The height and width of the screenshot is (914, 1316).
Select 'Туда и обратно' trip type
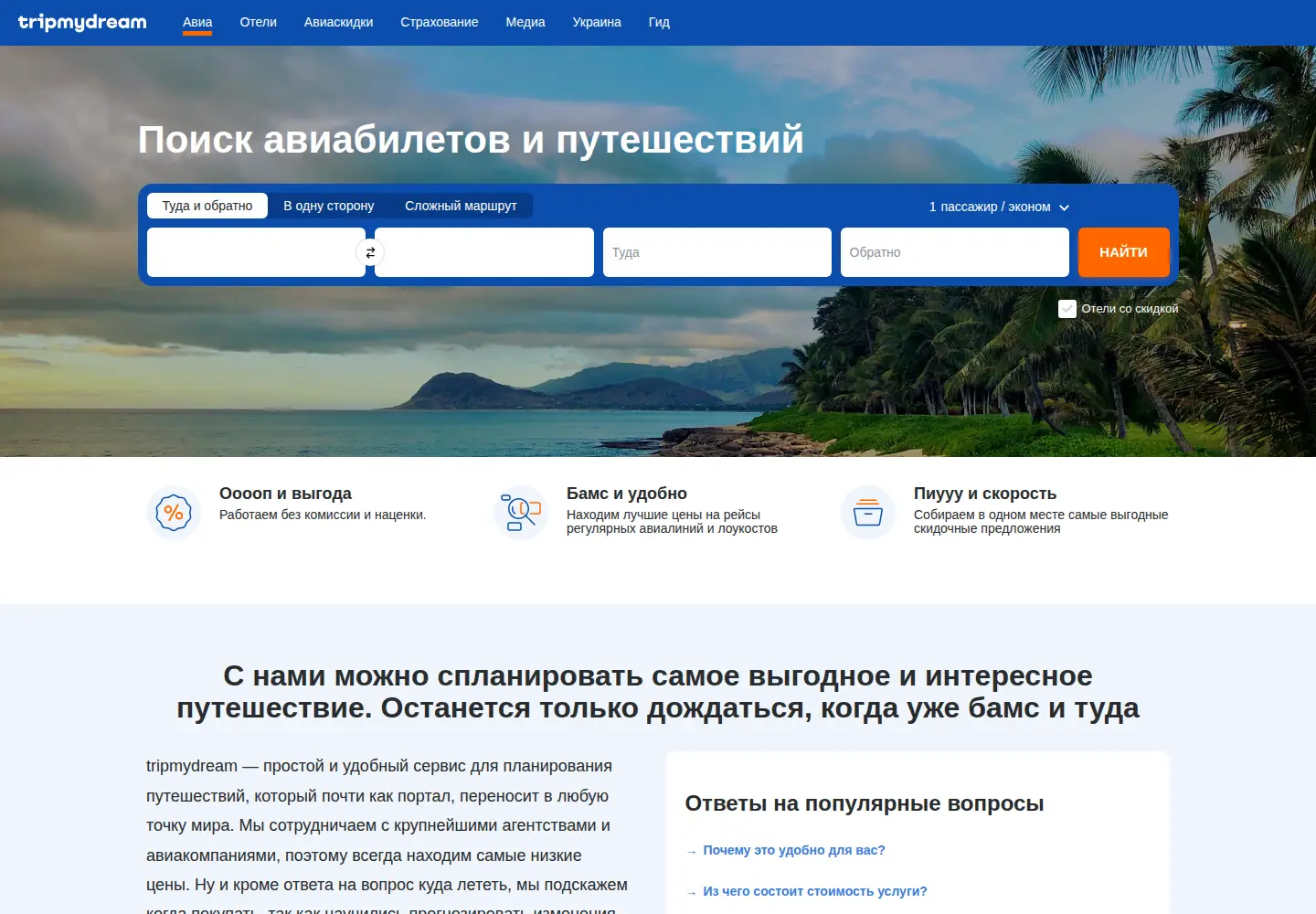207,206
